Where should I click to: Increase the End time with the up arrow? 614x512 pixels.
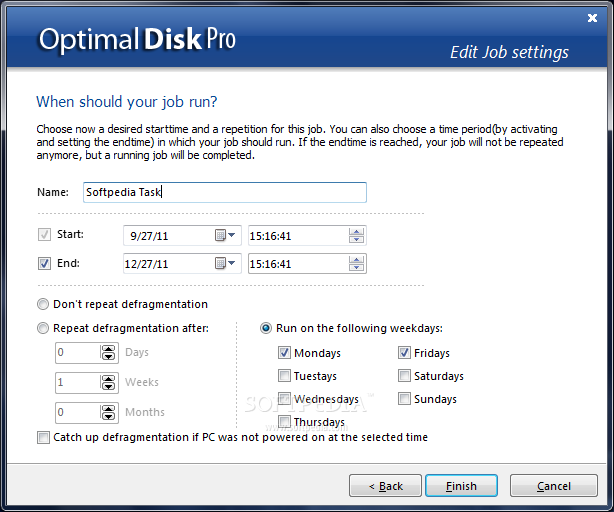[x=356, y=260]
